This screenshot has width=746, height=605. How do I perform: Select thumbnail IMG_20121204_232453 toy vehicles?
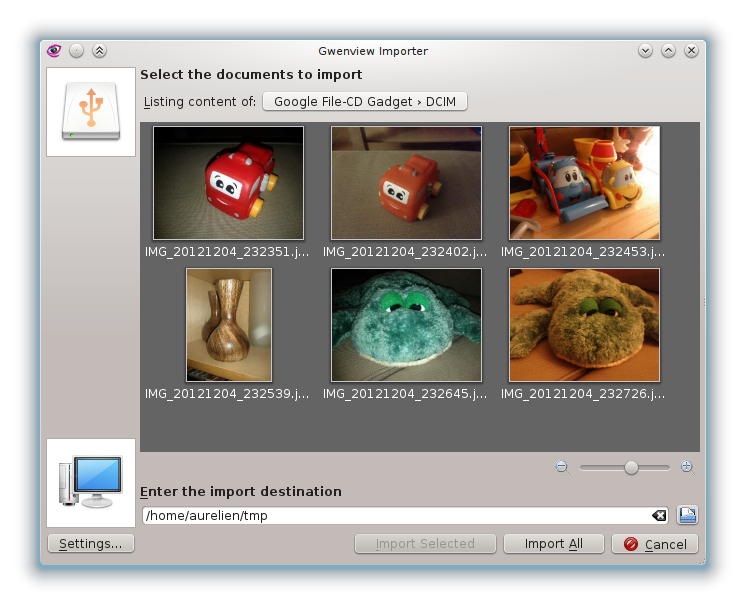584,183
